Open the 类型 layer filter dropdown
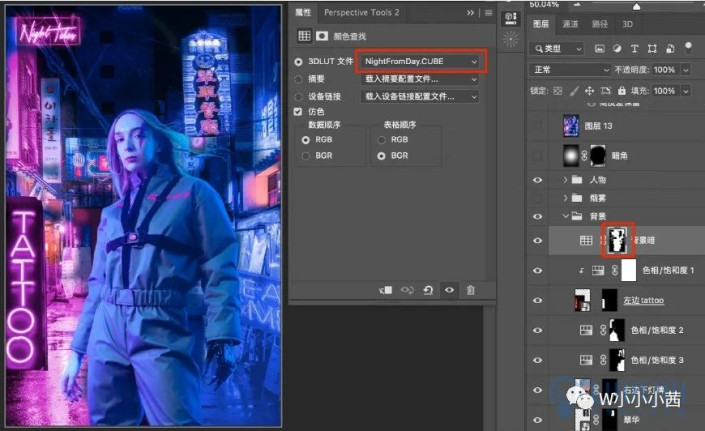The image size is (705, 431). [x=557, y=49]
